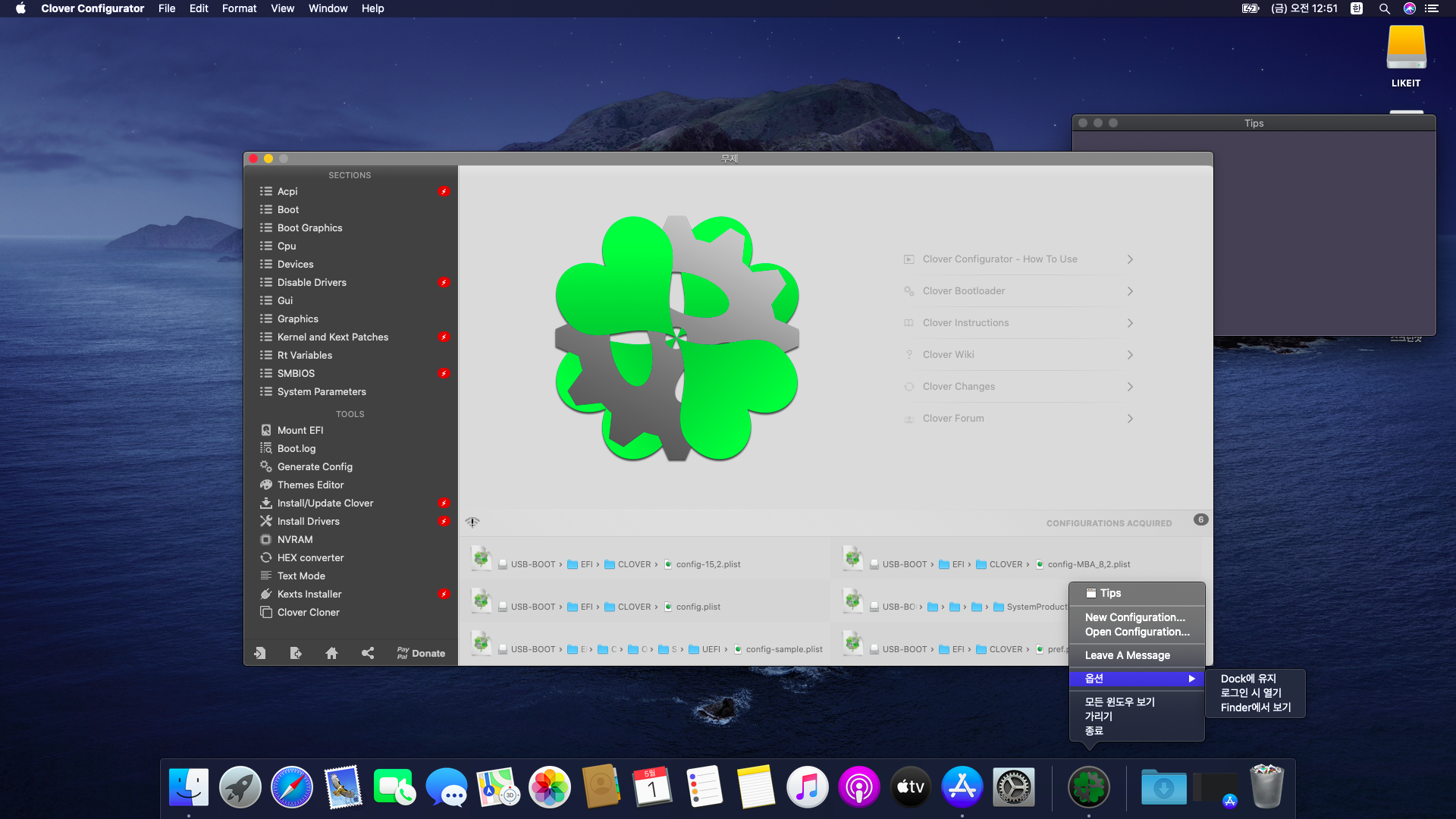Choose New Configuration... from the Dock menu
The width and height of the screenshot is (1456, 819).
(x=1134, y=617)
